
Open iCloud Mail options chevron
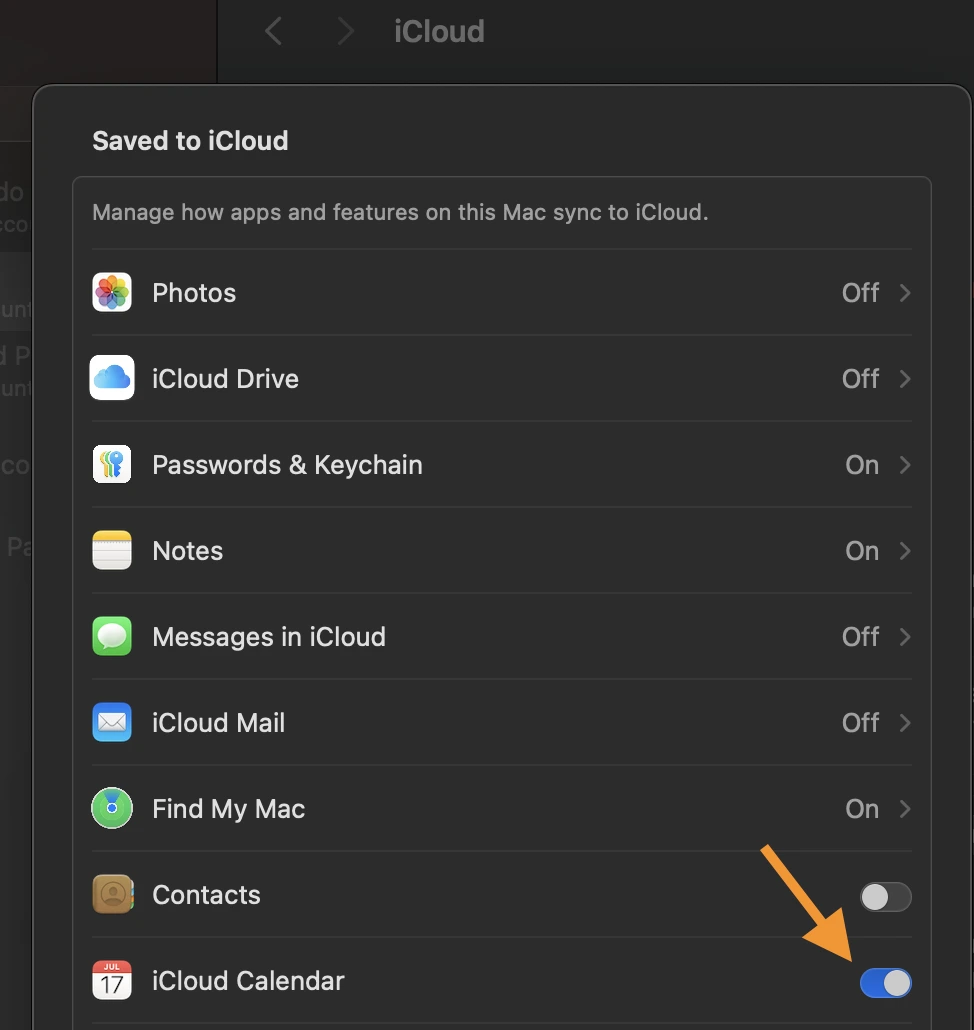[904, 723]
